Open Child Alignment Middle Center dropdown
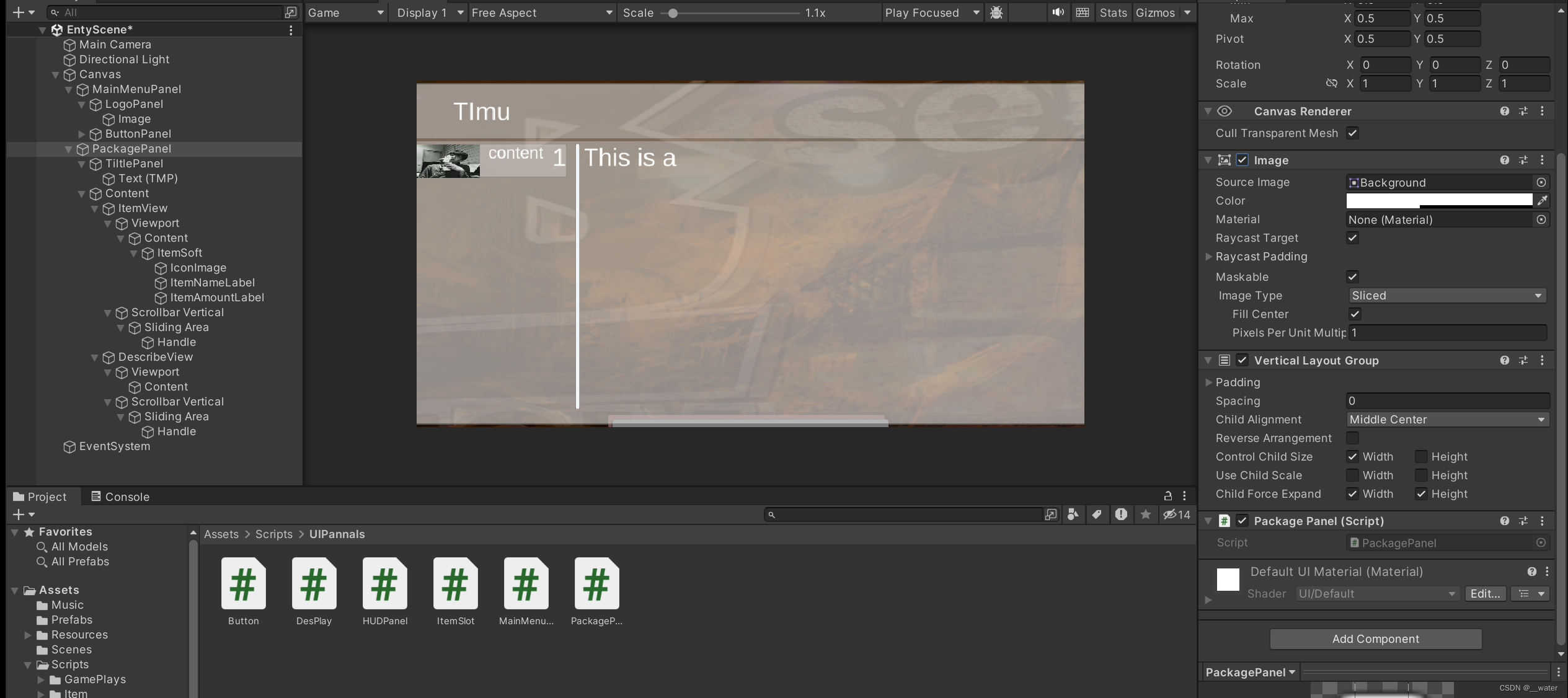Image resolution: width=1568 pixels, height=698 pixels. [1447, 420]
